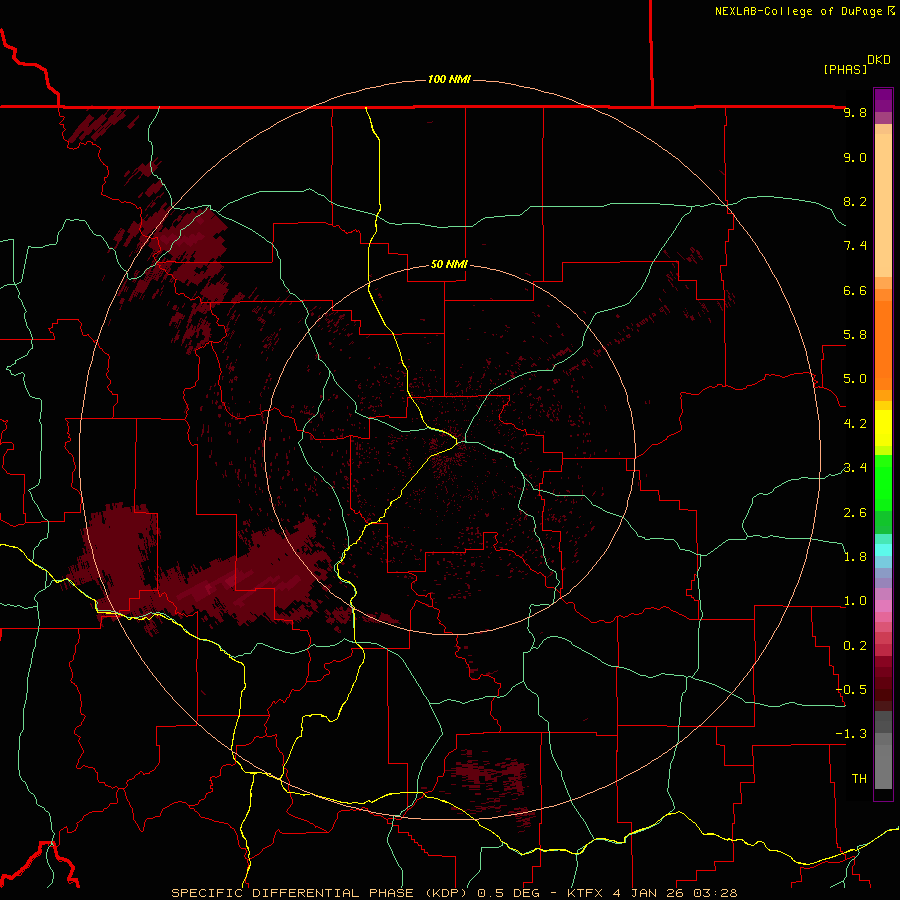
Task: Click the 5.8 value on the scale
Action: pos(855,335)
